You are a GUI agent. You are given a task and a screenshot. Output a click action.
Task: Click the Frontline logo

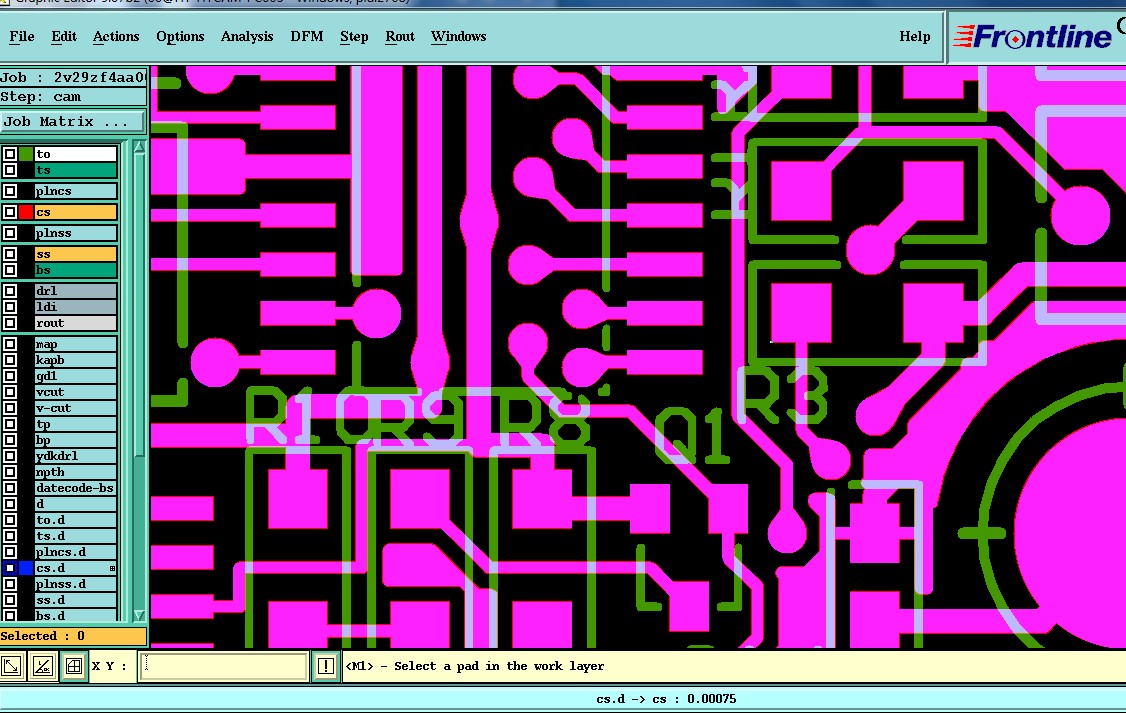(1033, 37)
